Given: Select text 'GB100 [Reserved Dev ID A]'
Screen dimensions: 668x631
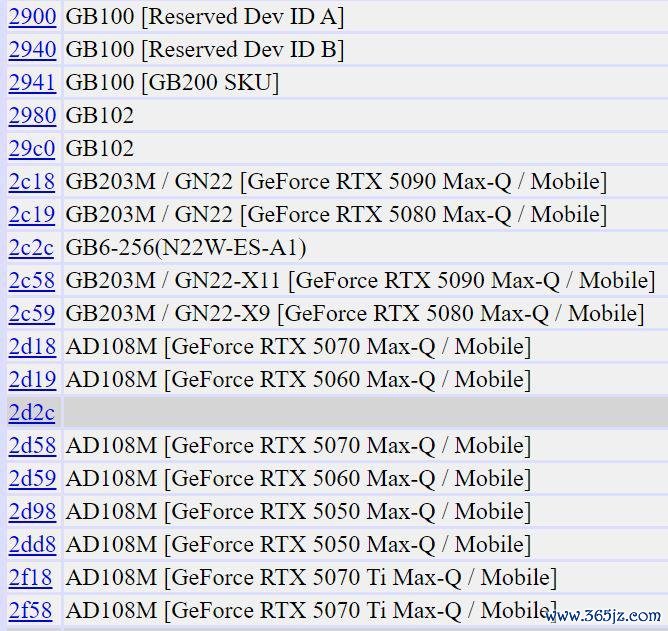Looking at the screenshot, I should pos(205,17).
